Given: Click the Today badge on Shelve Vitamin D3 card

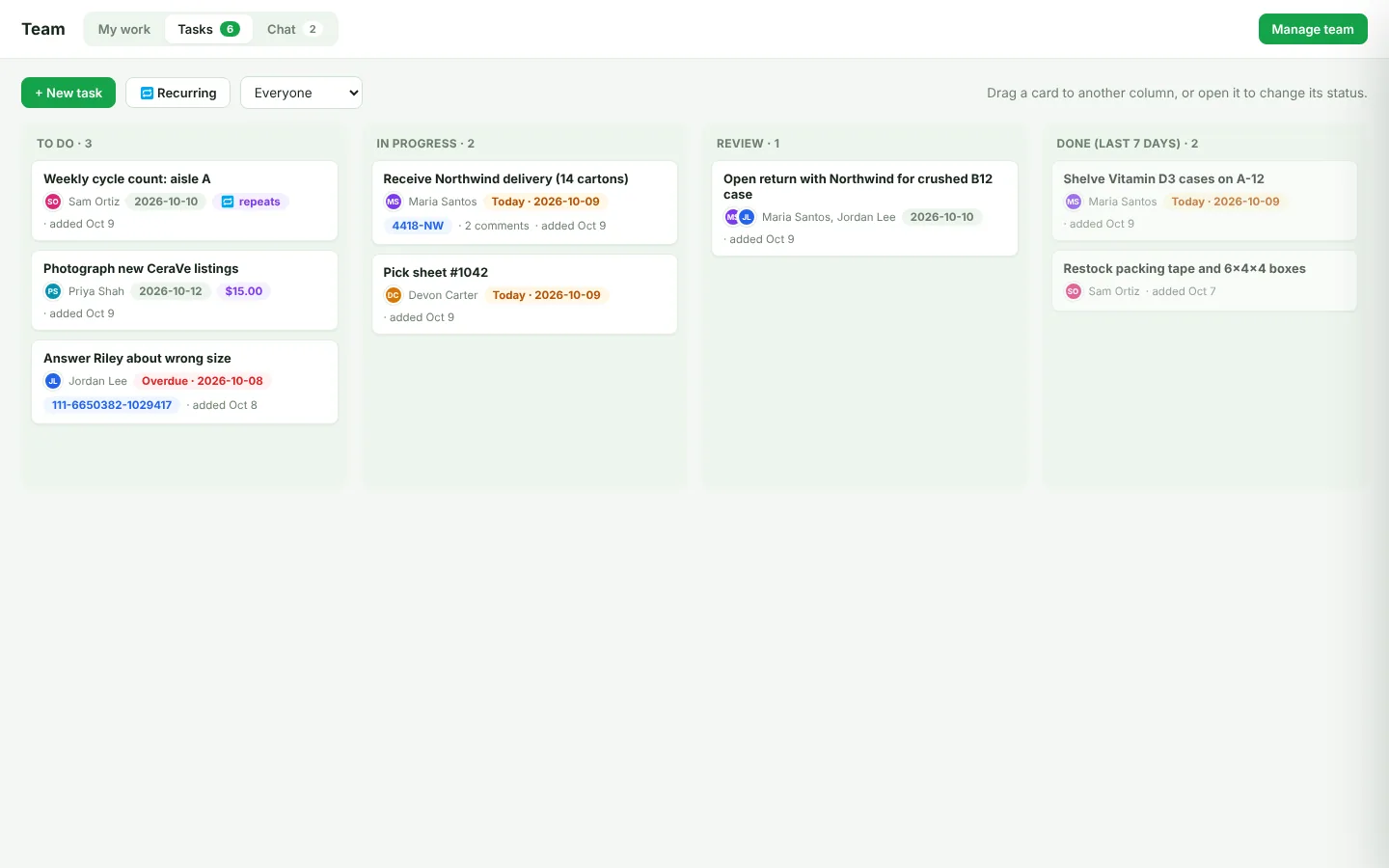Looking at the screenshot, I should [x=1225, y=202].
